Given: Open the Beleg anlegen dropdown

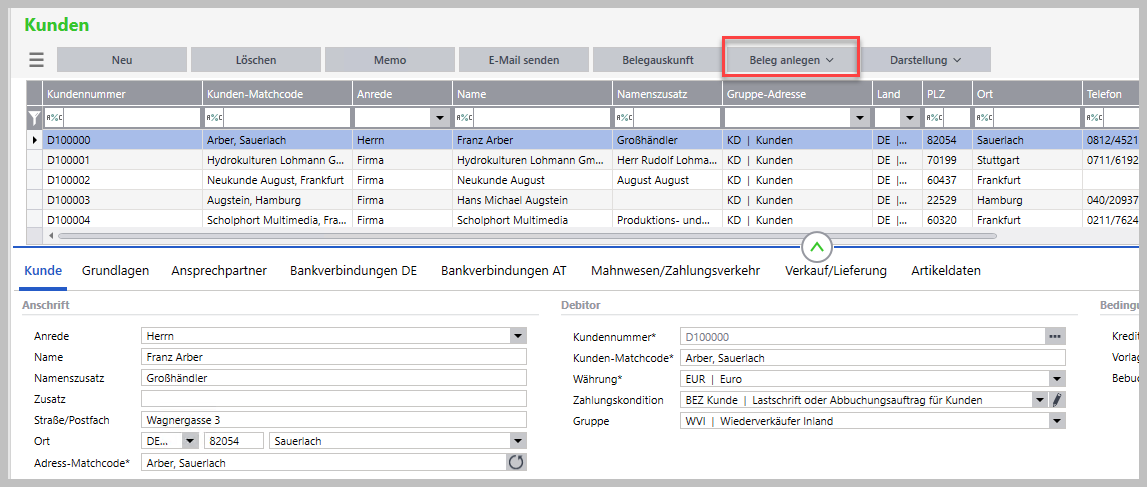Looking at the screenshot, I should pyautogui.click(x=791, y=60).
